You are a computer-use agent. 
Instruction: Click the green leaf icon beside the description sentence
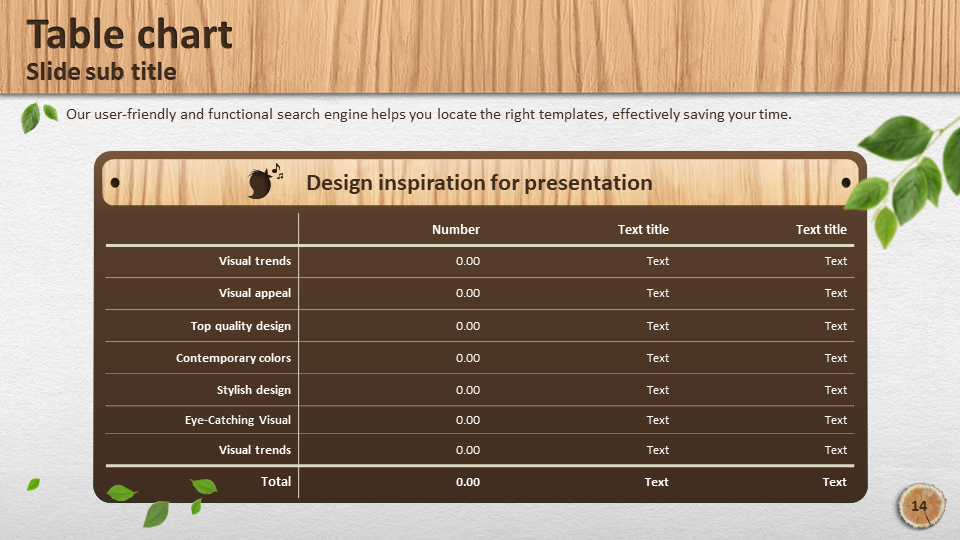click(x=38, y=117)
